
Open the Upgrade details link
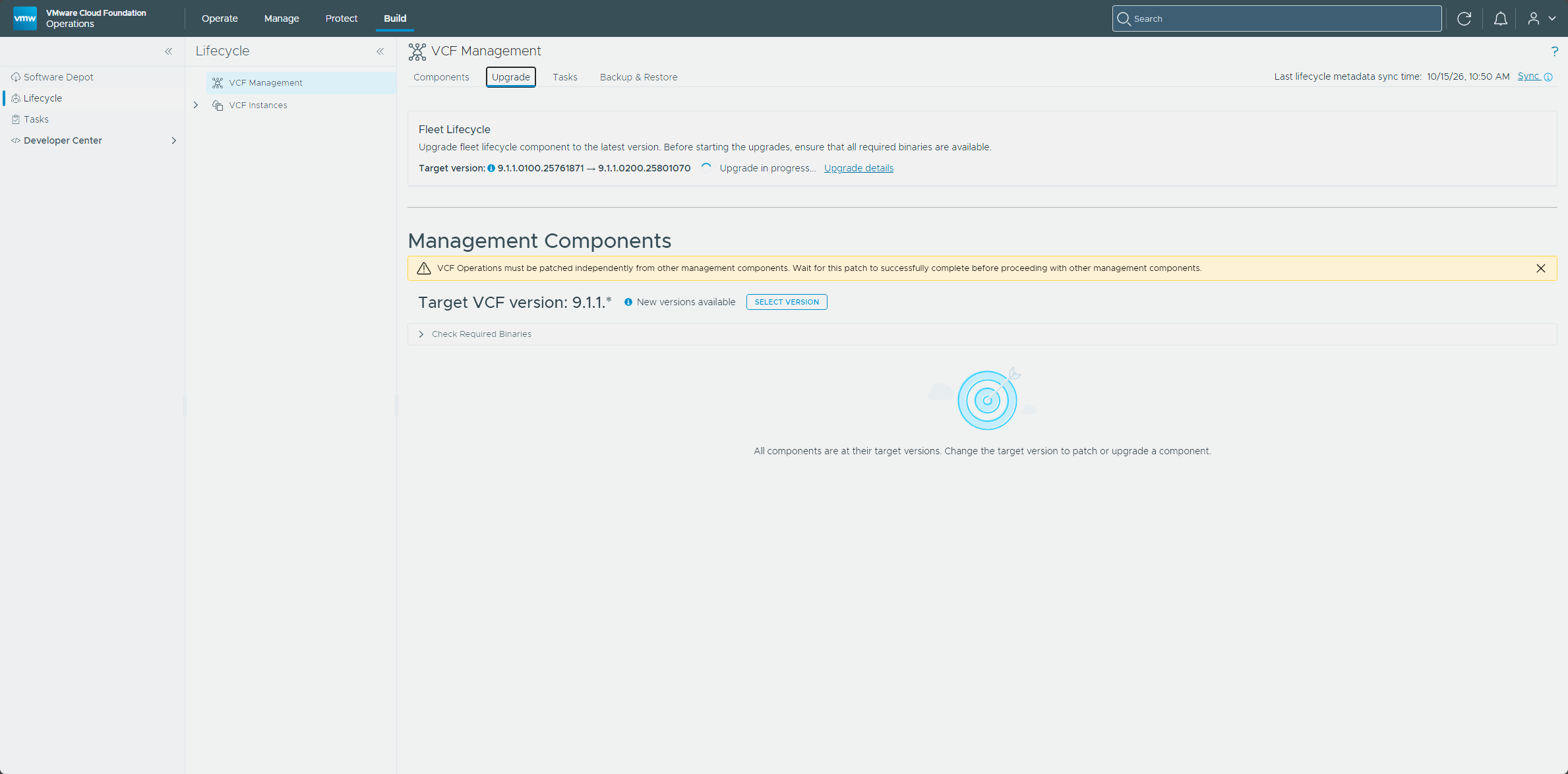(x=859, y=168)
